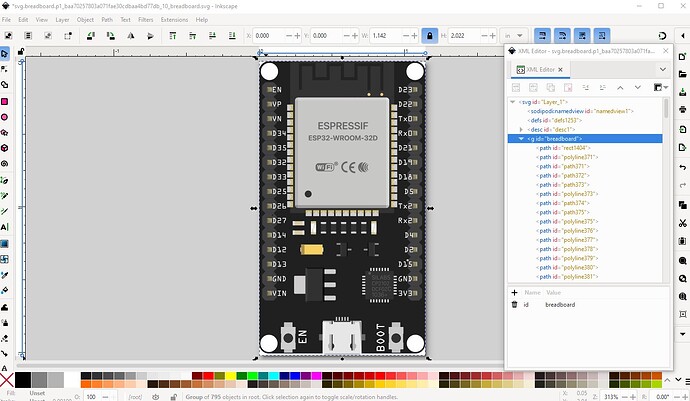Viewport: 690px width, 401px height.
Task: Open the Edit menu
Action: (23, 20)
